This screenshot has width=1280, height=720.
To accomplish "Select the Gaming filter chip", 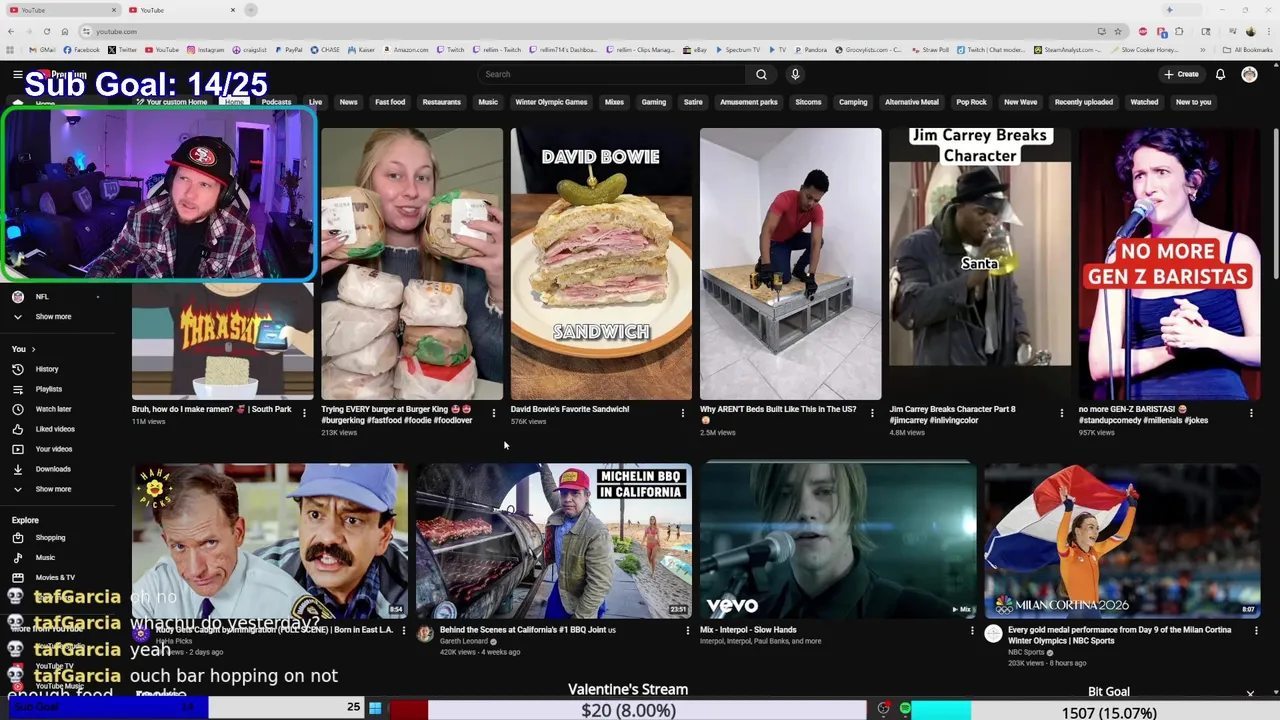I will [653, 102].
